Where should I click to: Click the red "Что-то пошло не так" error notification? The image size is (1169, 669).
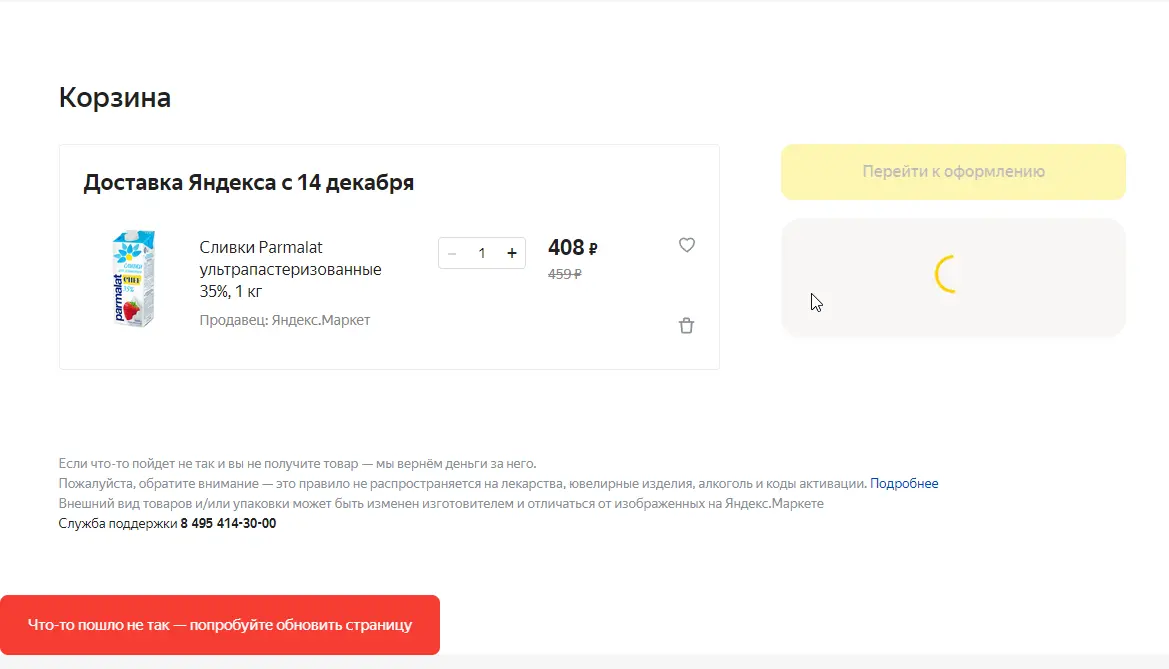(x=220, y=625)
